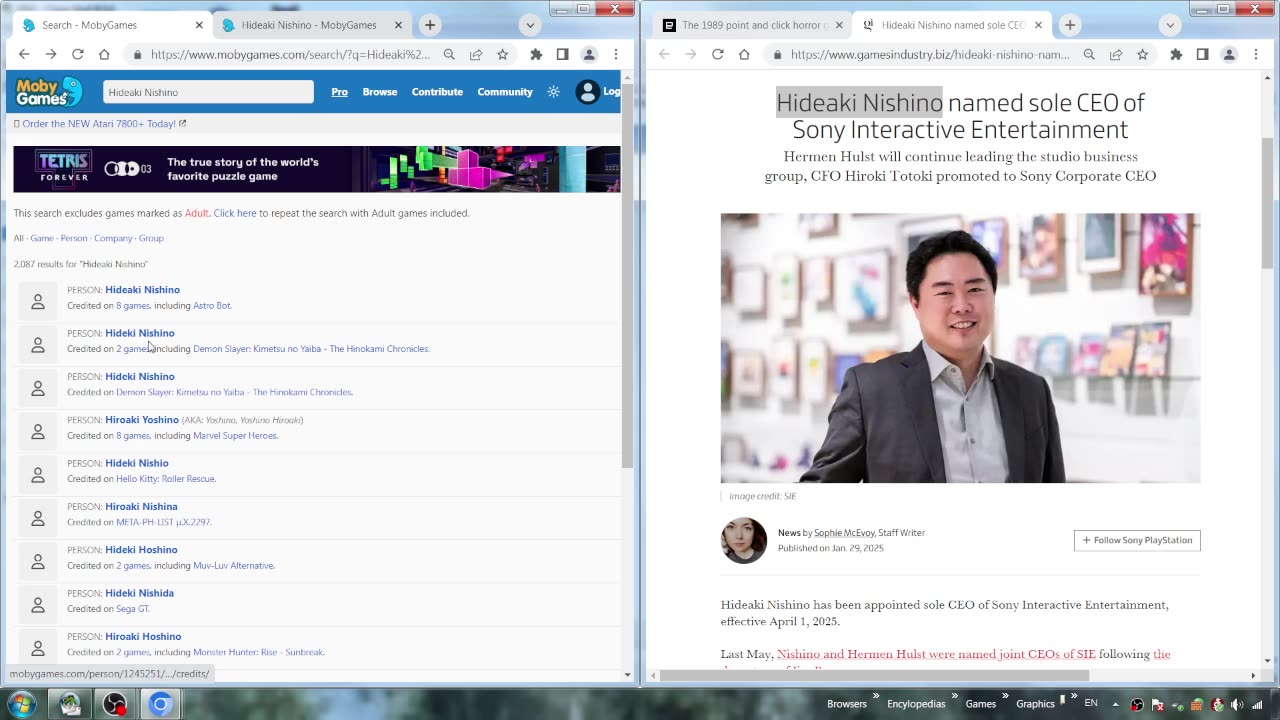
Task: Open extensions puzzle icon in gamesindustry.biz window
Action: (1176, 54)
